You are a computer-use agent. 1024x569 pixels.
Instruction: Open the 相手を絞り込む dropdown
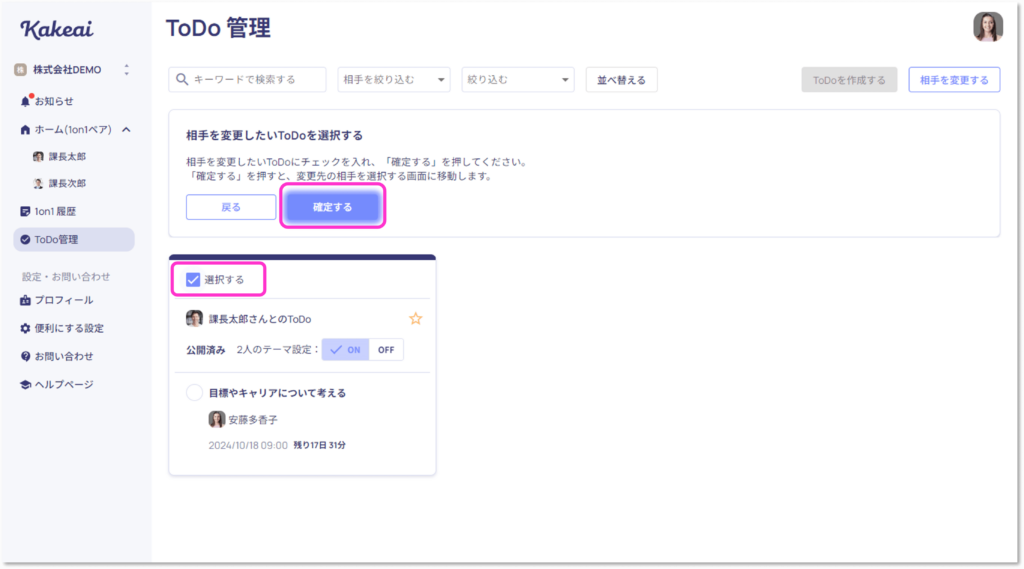(394, 80)
